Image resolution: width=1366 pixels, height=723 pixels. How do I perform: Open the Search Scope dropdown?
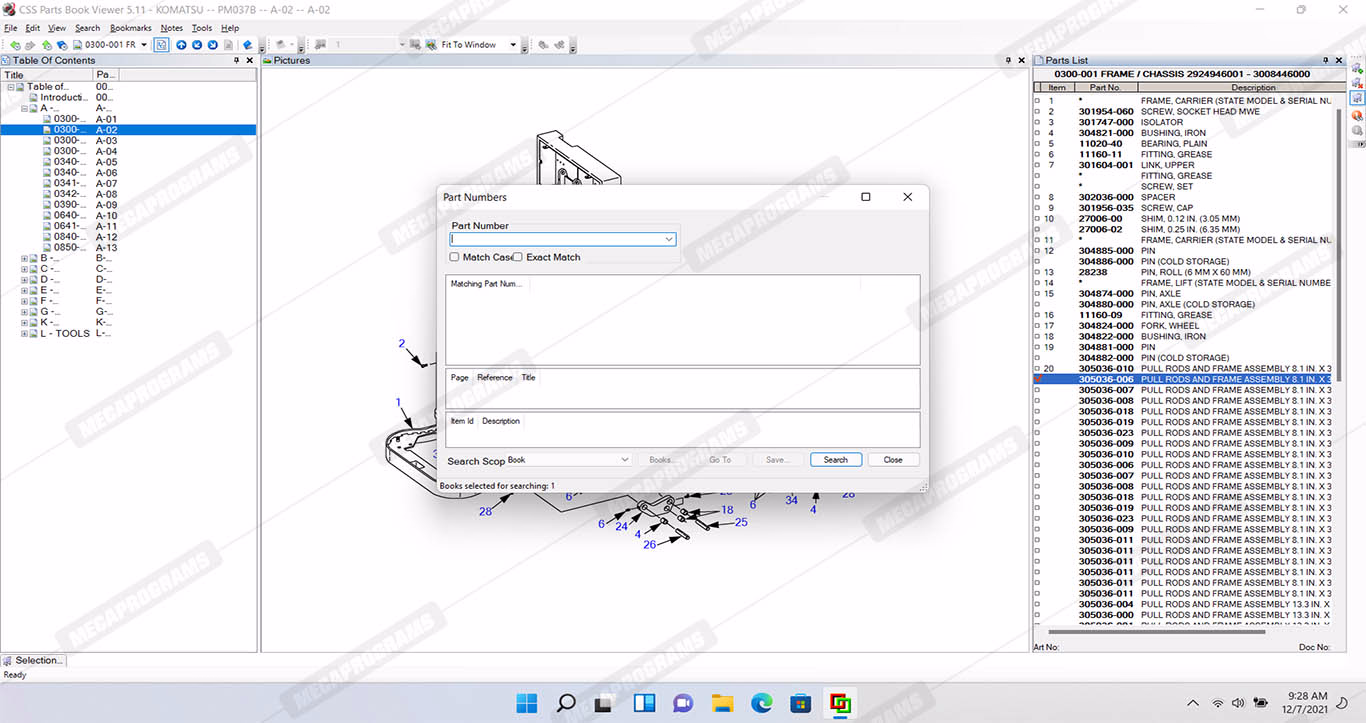click(x=624, y=460)
